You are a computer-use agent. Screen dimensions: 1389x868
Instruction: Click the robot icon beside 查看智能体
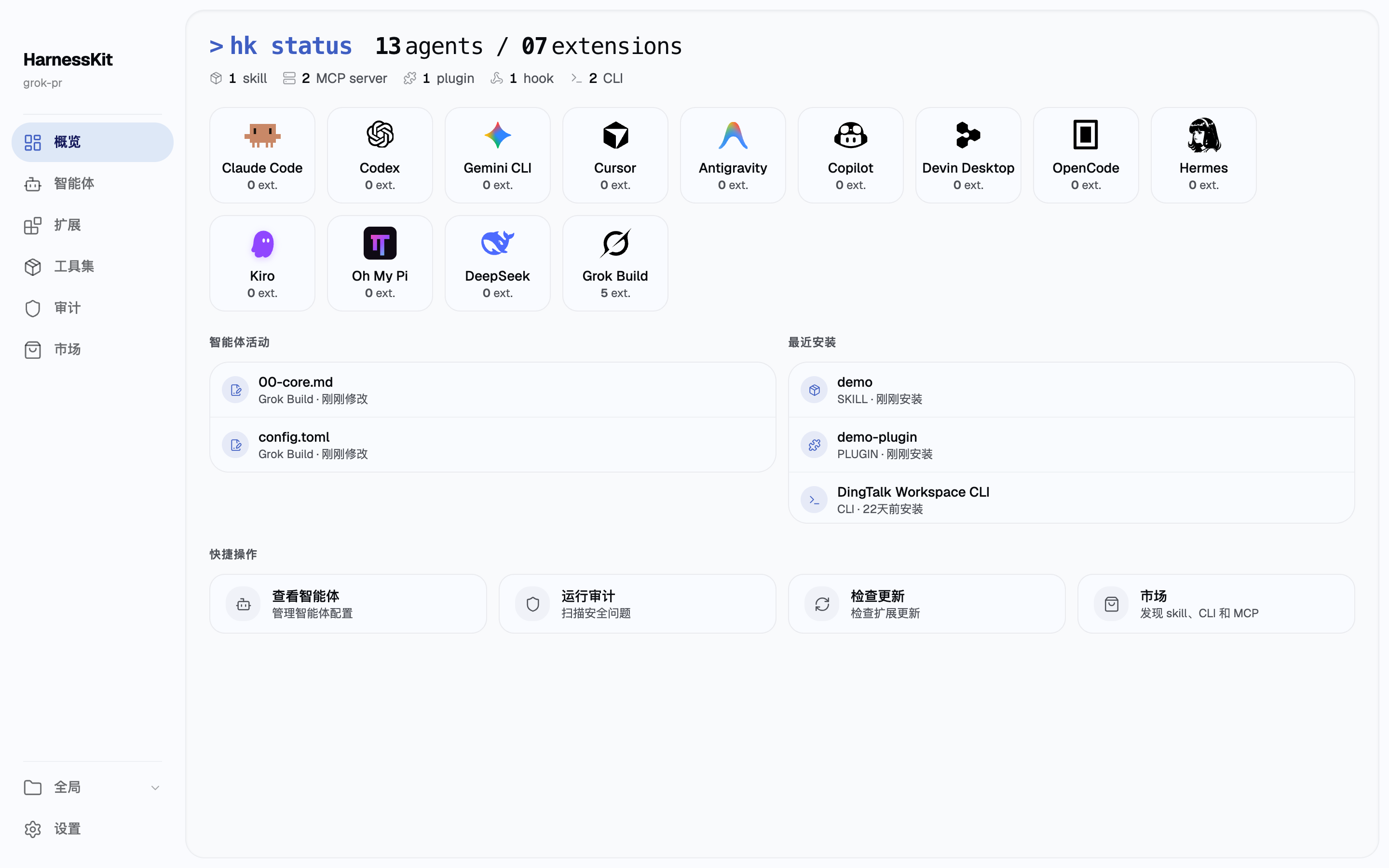pos(244,604)
